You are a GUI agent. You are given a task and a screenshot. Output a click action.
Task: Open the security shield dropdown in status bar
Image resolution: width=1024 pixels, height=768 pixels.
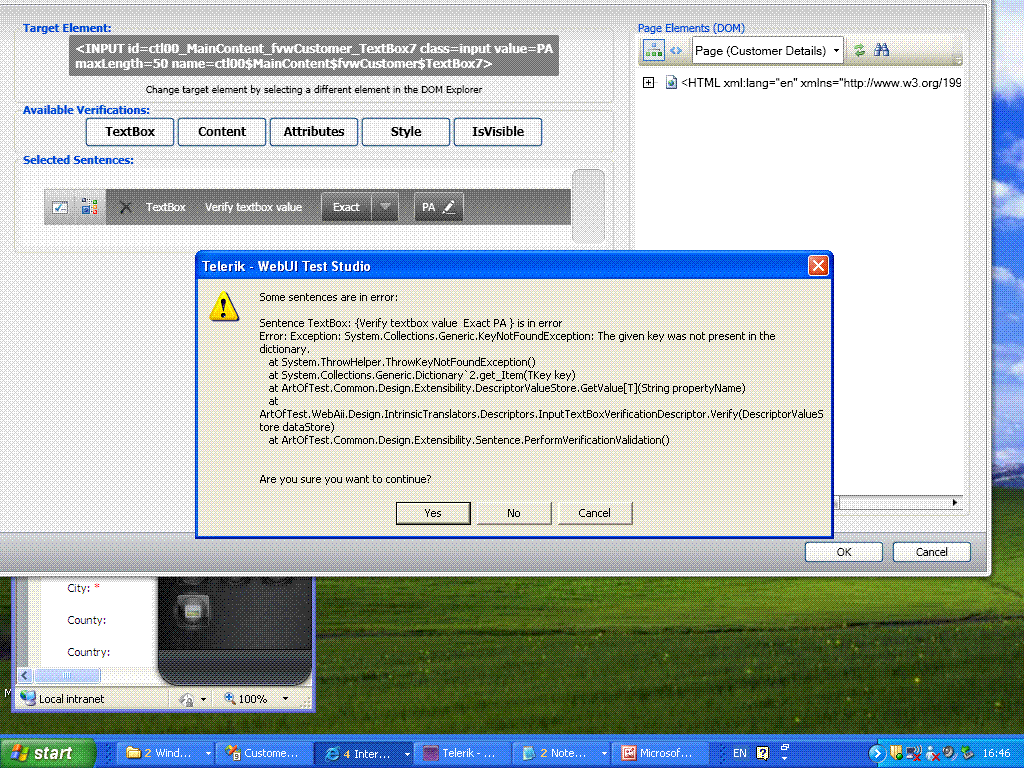[203, 699]
